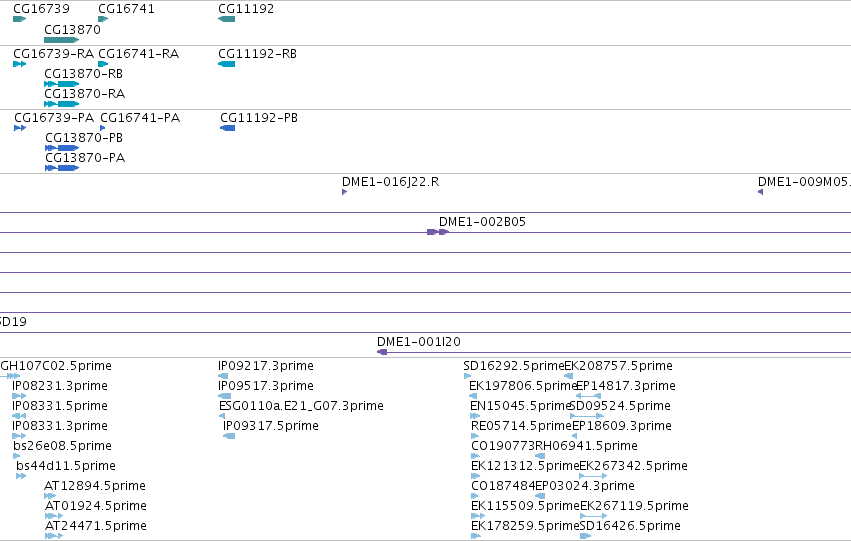
Task: Click the DME1-016J22.R BAC end
Action: click(x=345, y=192)
